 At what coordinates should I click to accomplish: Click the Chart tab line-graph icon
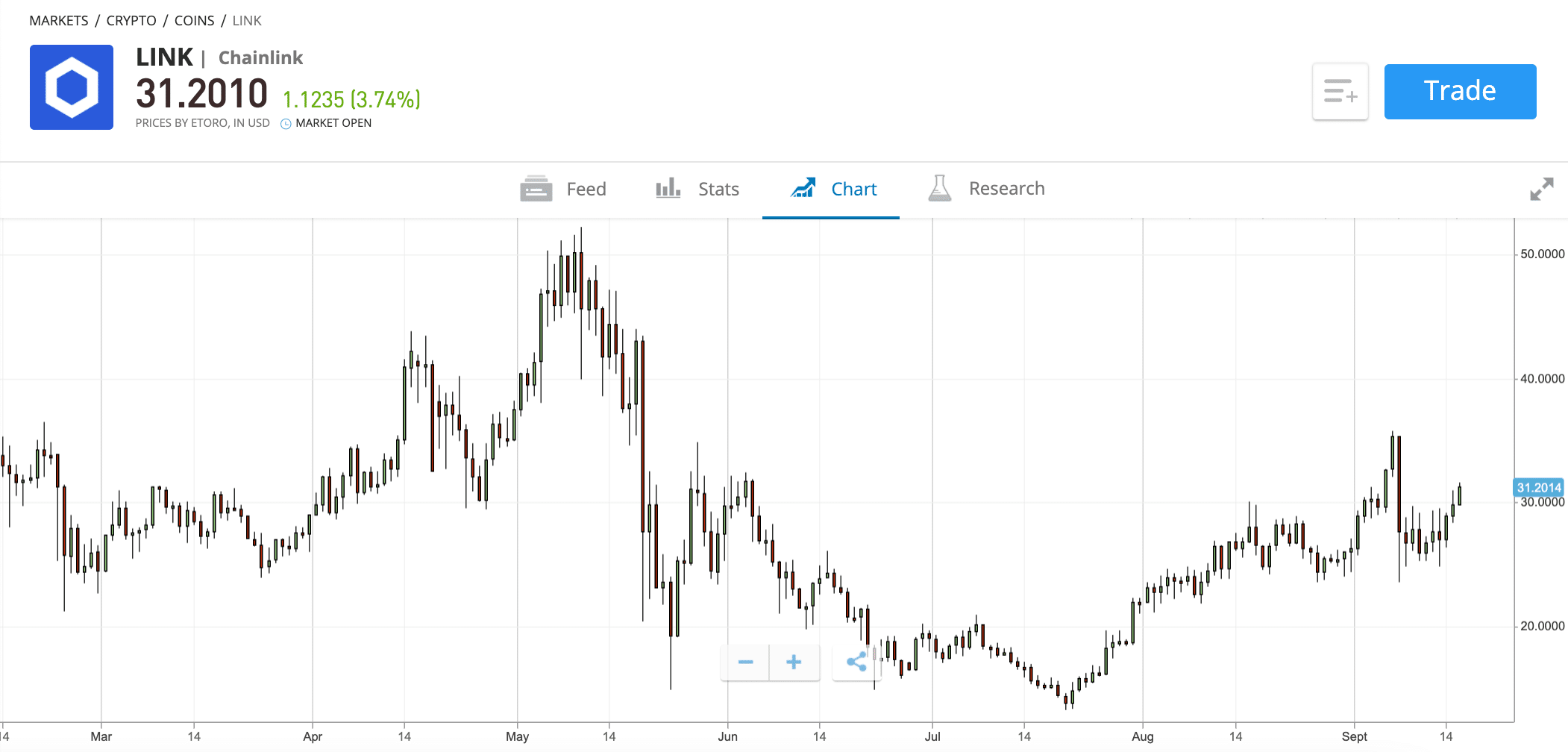(x=803, y=188)
